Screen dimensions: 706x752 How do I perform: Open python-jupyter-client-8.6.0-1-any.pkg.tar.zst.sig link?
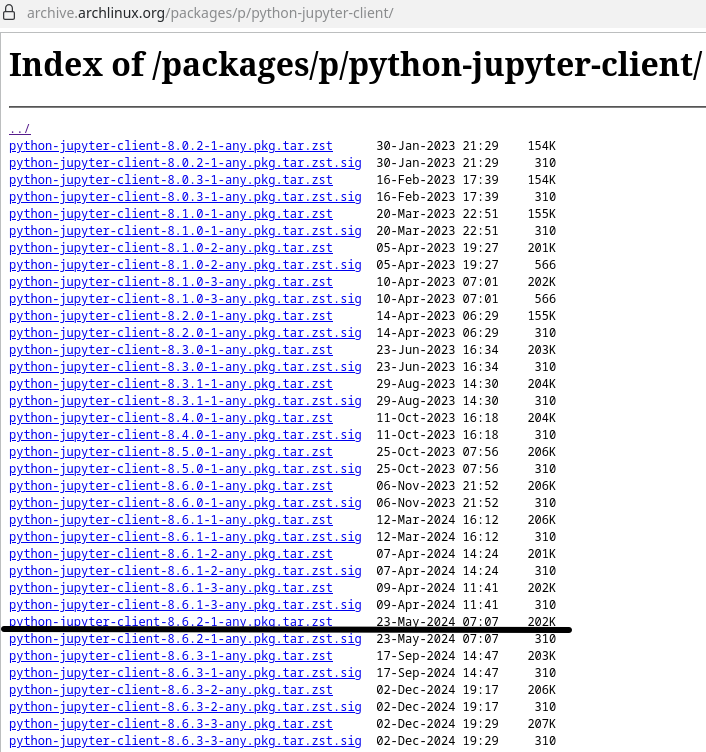pos(185,503)
